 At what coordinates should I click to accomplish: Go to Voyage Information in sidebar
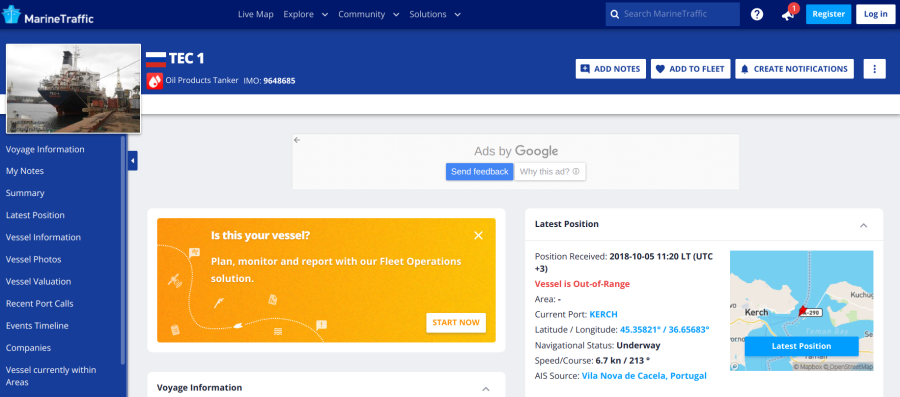[x=45, y=149]
